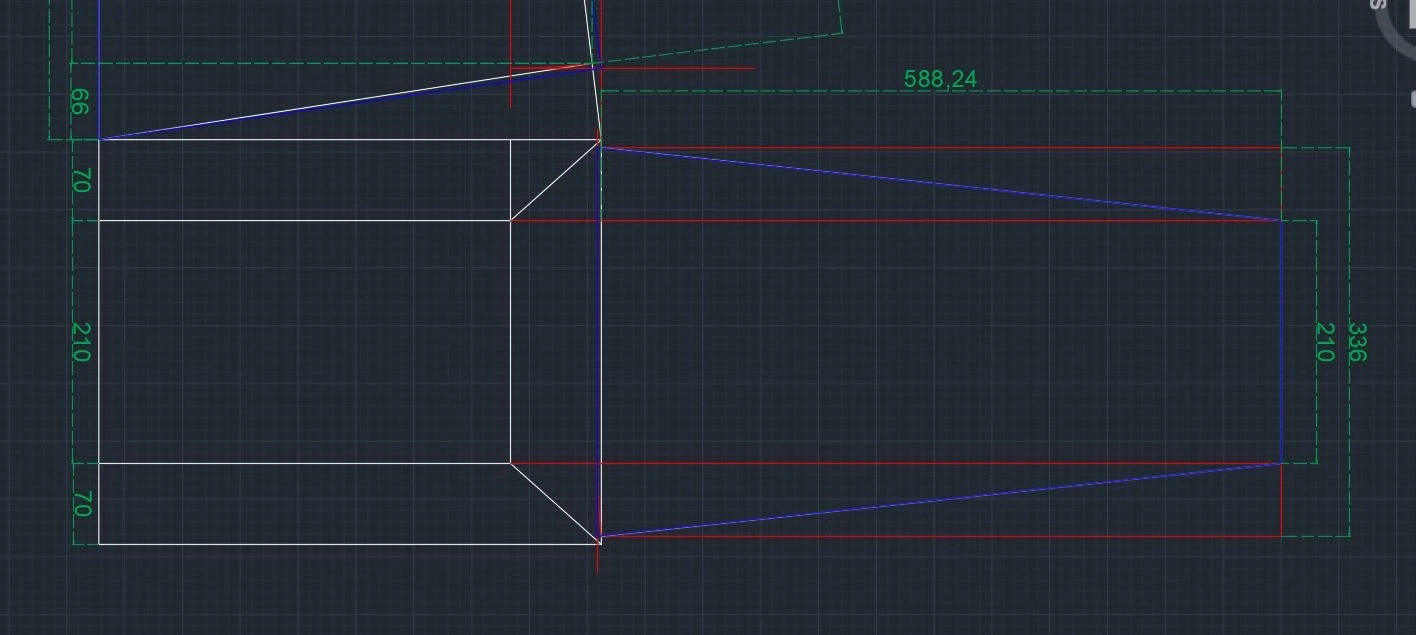Select the left 210 dimension text

(x=82, y=342)
